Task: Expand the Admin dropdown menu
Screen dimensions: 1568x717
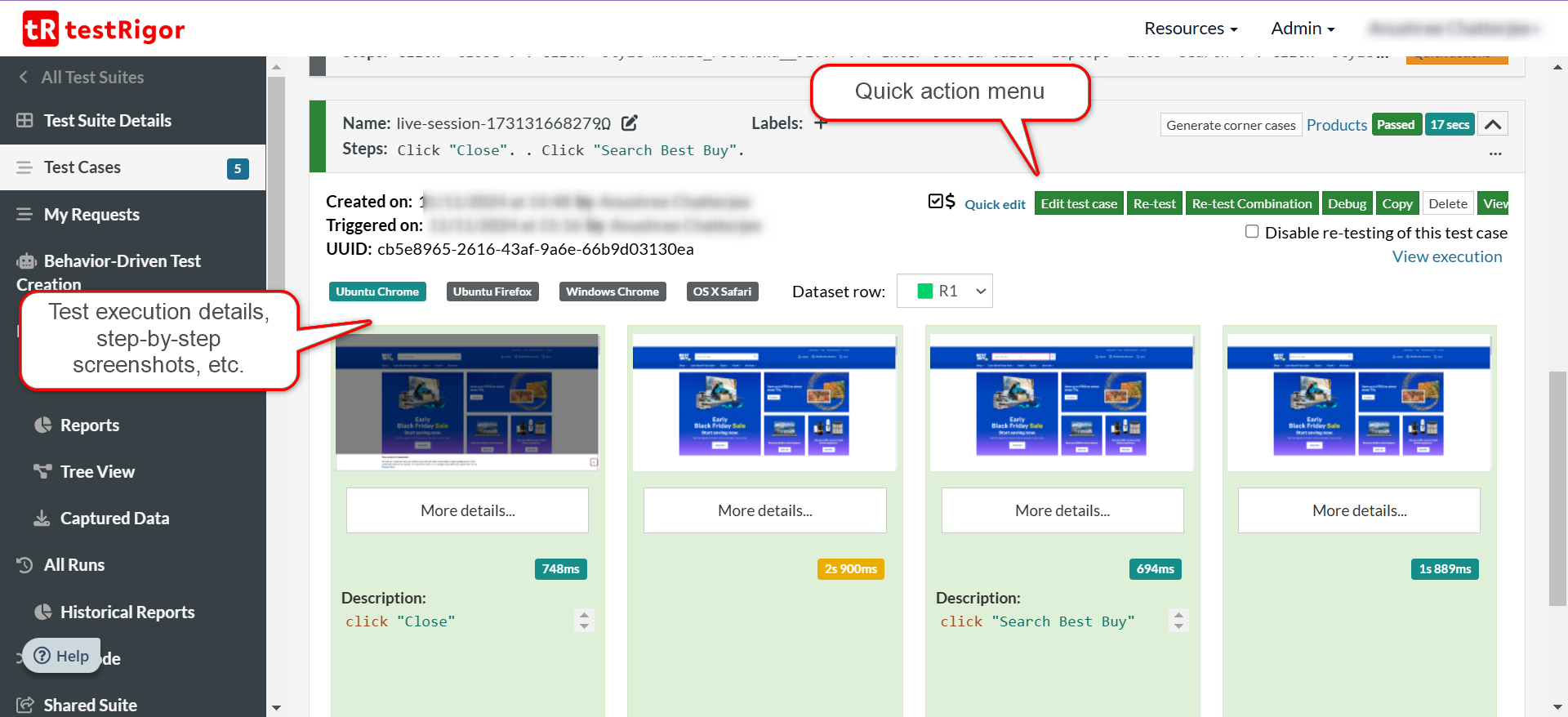Action: tap(1303, 29)
